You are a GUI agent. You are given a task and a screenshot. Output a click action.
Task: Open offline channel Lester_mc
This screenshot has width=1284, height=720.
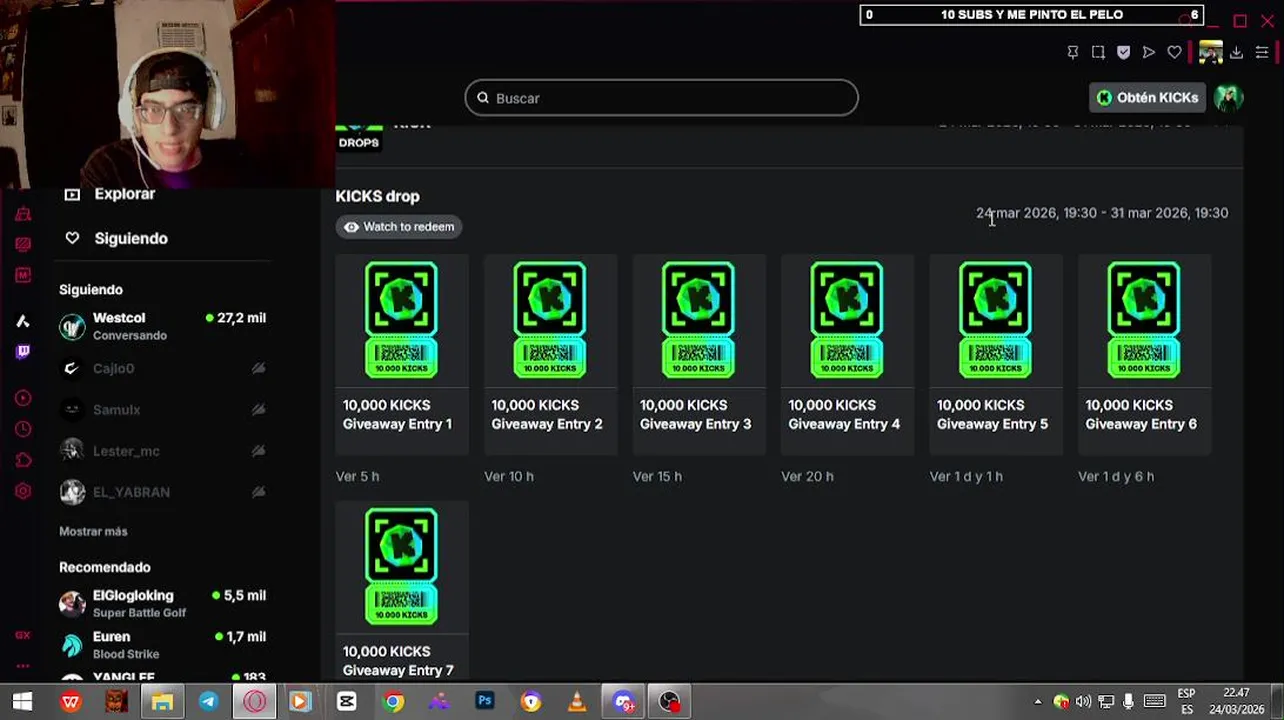[163, 451]
